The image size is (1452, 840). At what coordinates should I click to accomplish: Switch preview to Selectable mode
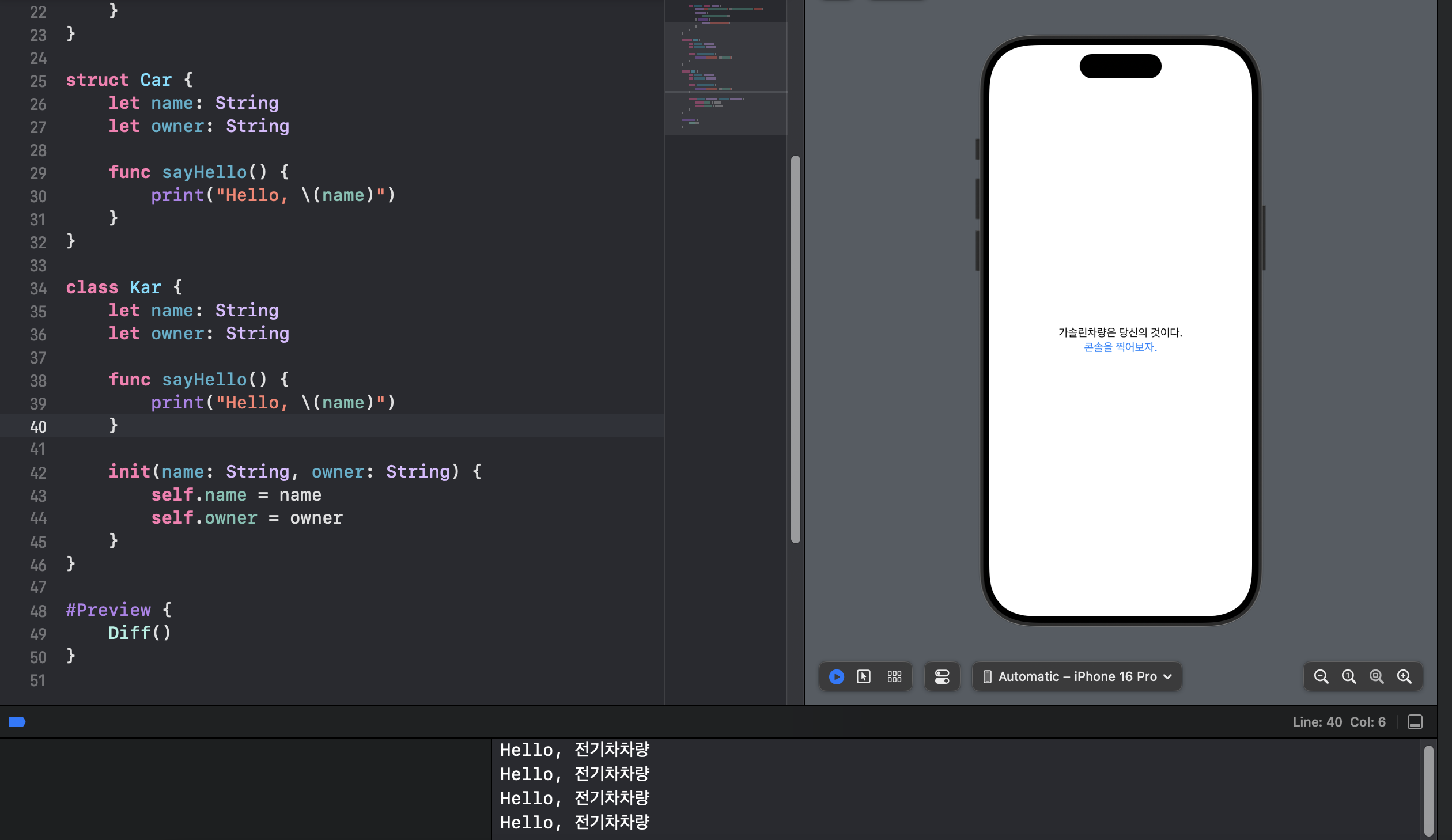click(864, 676)
